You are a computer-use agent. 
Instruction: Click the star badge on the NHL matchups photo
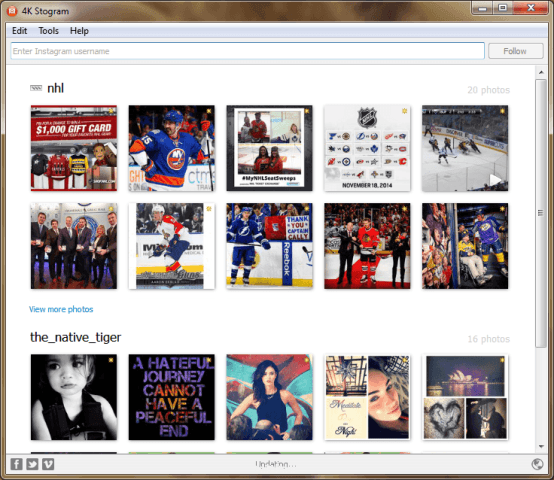[405, 111]
